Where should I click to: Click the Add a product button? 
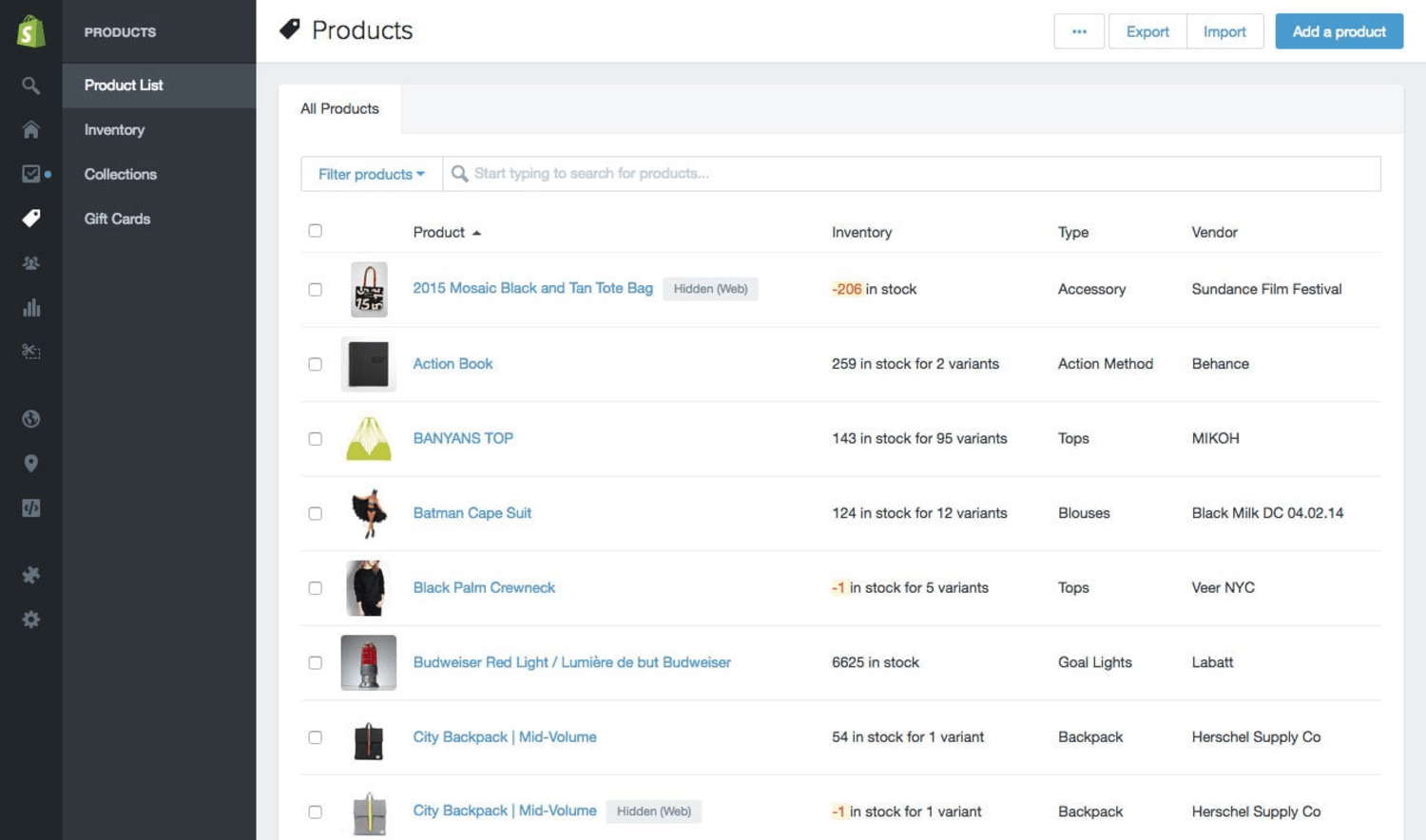coord(1339,31)
